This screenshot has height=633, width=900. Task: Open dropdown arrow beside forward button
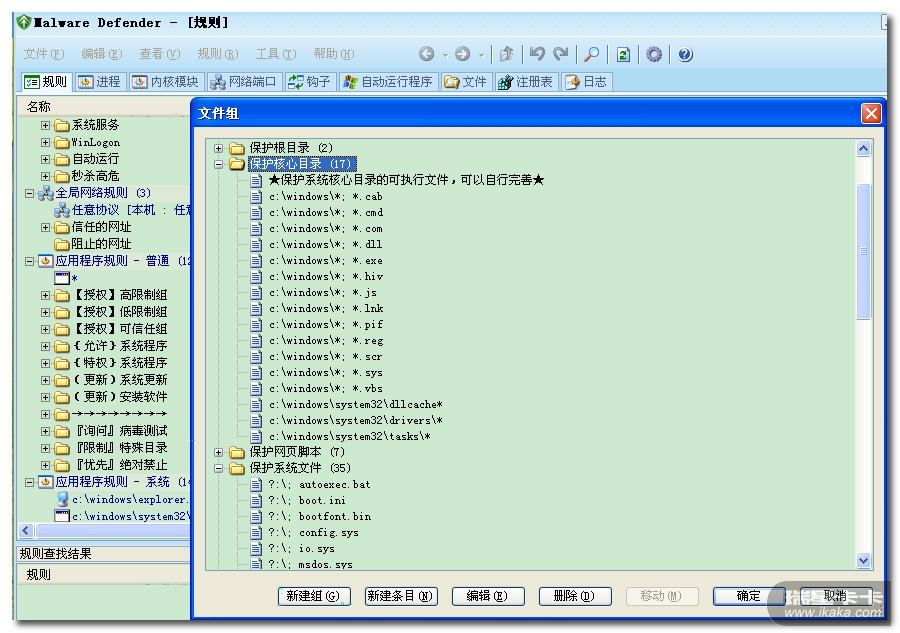[482, 56]
